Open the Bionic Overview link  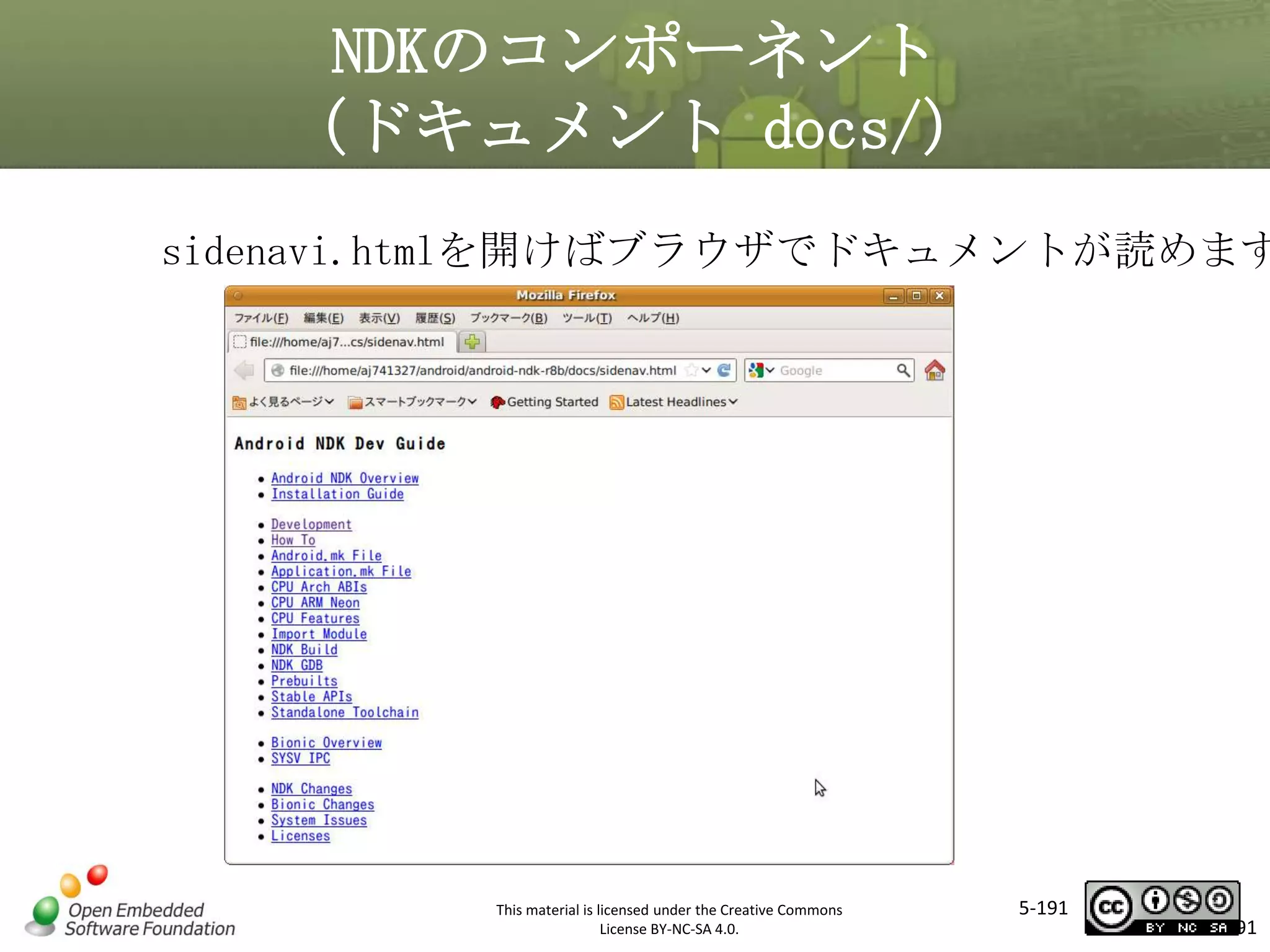[326, 743]
